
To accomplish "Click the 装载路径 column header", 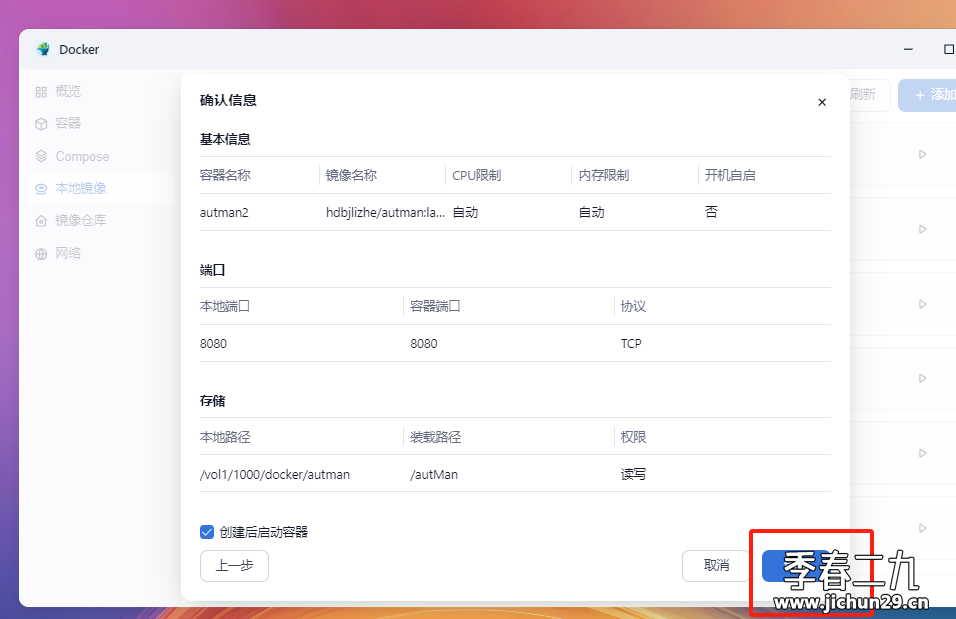I will [x=435, y=437].
